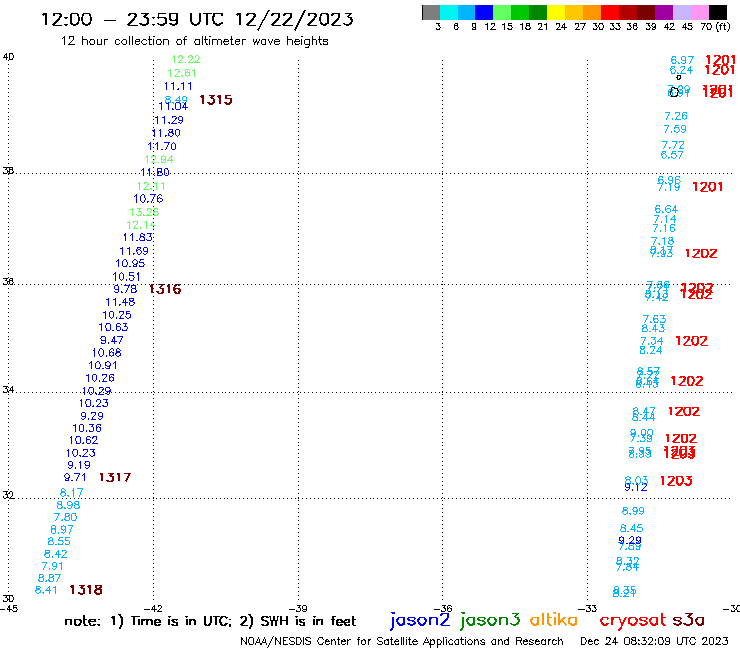This screenshot has height=650, width=740.
Task: Click the purple swatch for 42 ft
Action: click(x=664, y=12)
